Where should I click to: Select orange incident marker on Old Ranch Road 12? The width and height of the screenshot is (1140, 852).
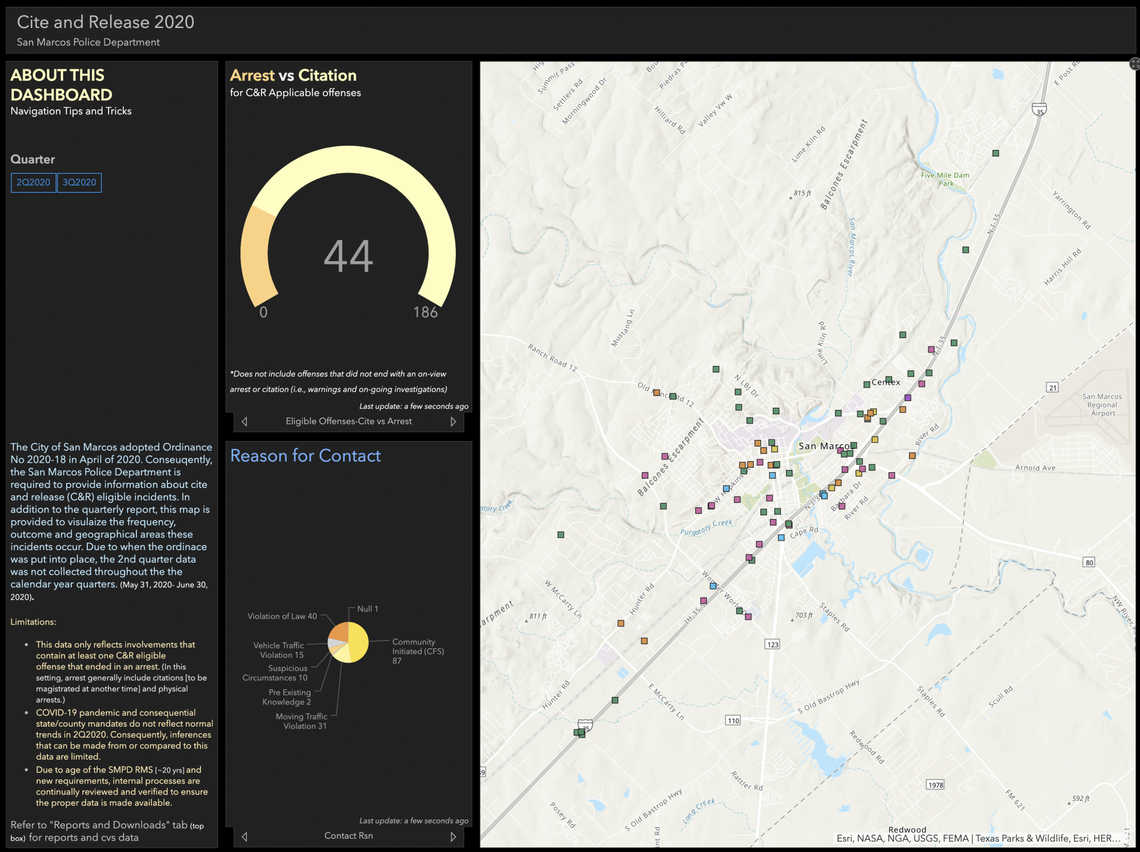[x=657, y=393]
